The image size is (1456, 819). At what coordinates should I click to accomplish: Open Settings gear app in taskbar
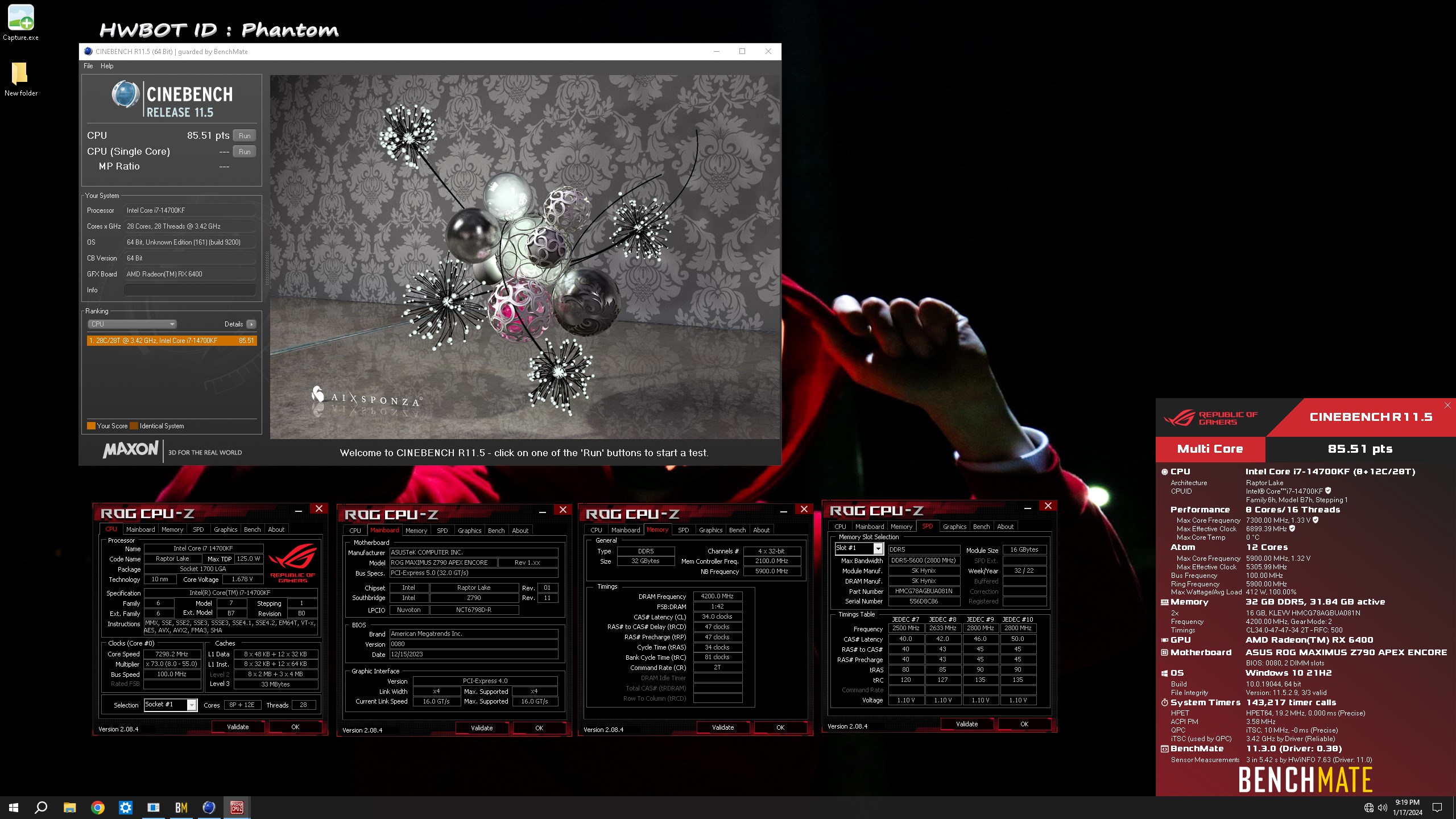click(x=126, y=807)
